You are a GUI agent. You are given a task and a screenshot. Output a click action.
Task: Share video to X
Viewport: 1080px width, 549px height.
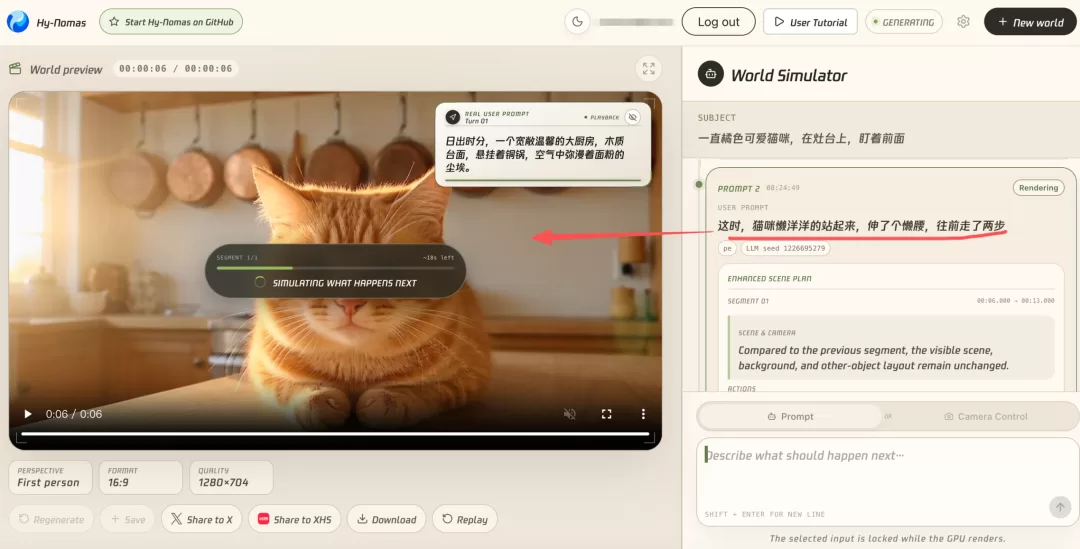click(x=202, y=519)
